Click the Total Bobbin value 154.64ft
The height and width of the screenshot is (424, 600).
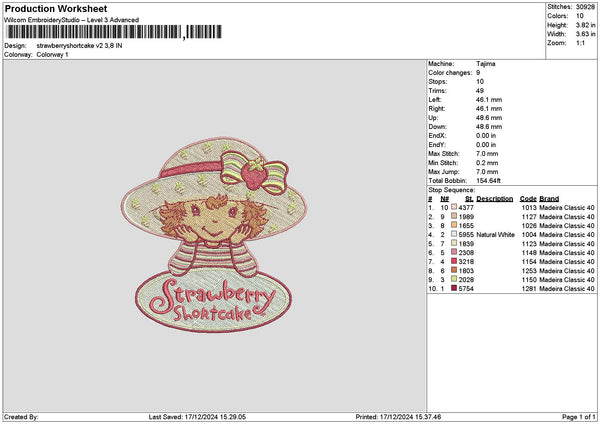tap(488, 181)
